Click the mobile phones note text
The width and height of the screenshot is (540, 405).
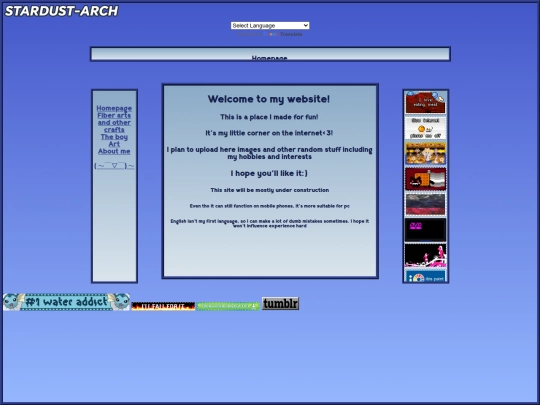270,206
